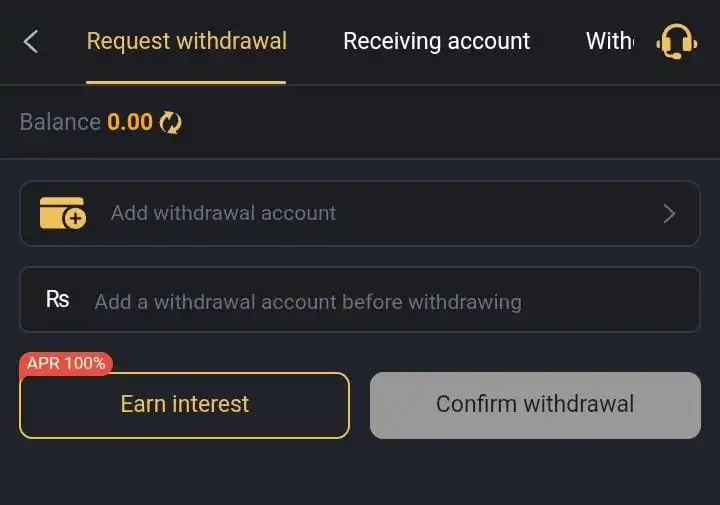Refresh the balance with the reload icon
720x505 pixels.
click(171, 123)
